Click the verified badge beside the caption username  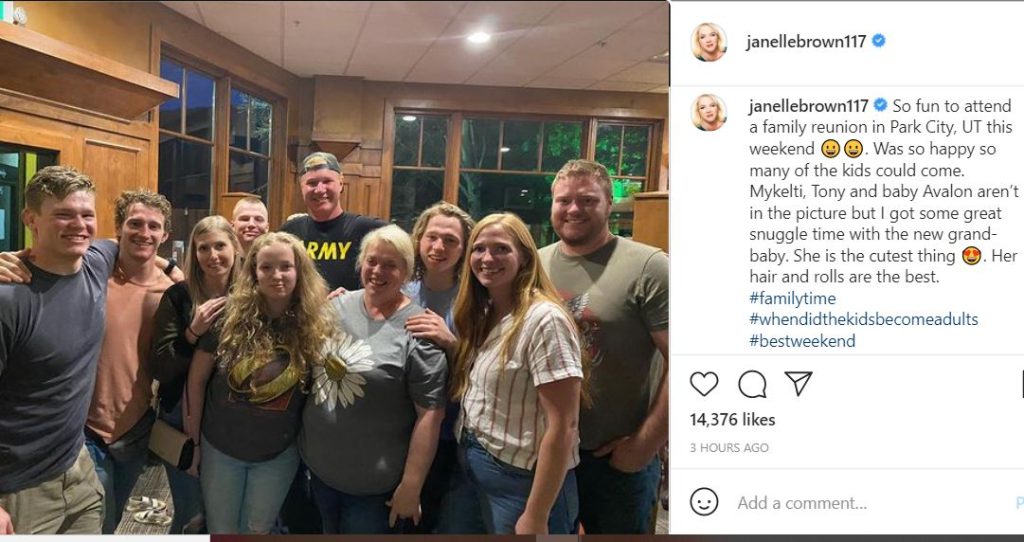(x=880, y=105)
